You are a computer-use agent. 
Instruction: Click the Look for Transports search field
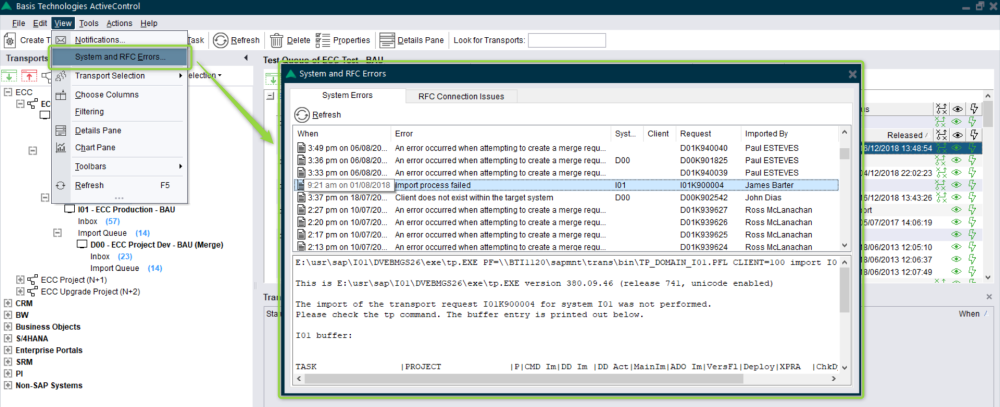(x=566, y=40)
